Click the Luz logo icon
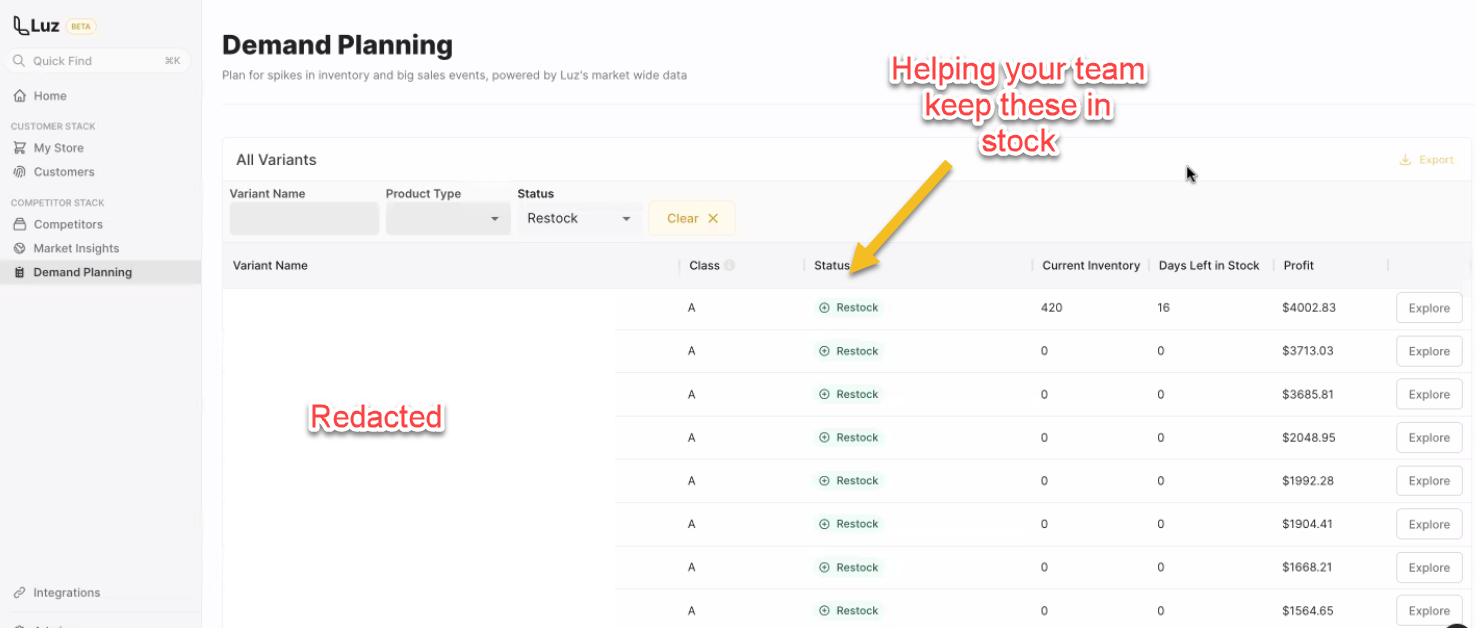The width and height of the screenshot is (1476, 628). pyautogui.click(x=20, y=26)
